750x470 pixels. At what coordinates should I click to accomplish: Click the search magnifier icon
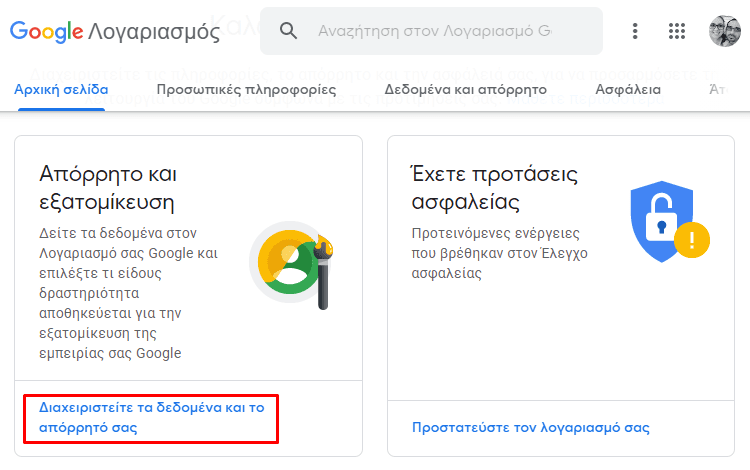point(288,31)
